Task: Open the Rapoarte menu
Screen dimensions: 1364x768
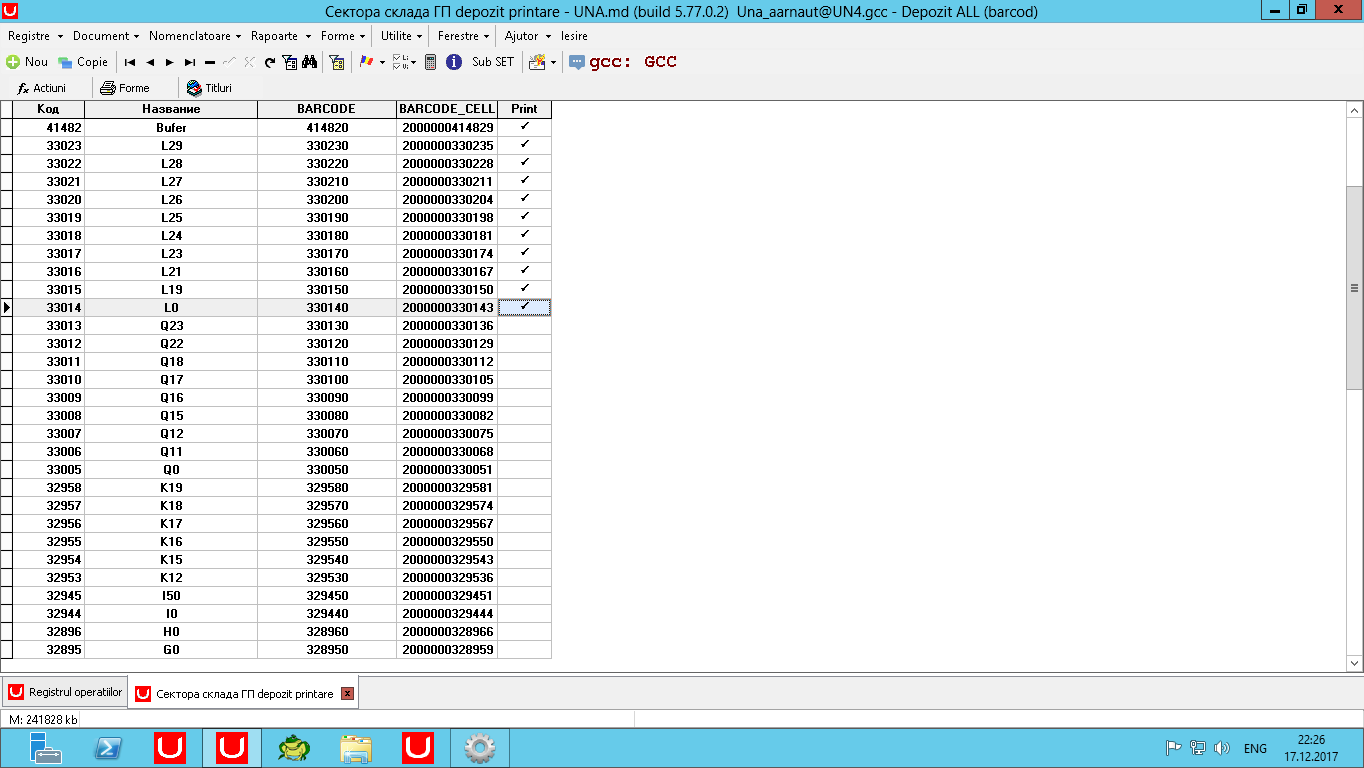Action: [279, 36]
